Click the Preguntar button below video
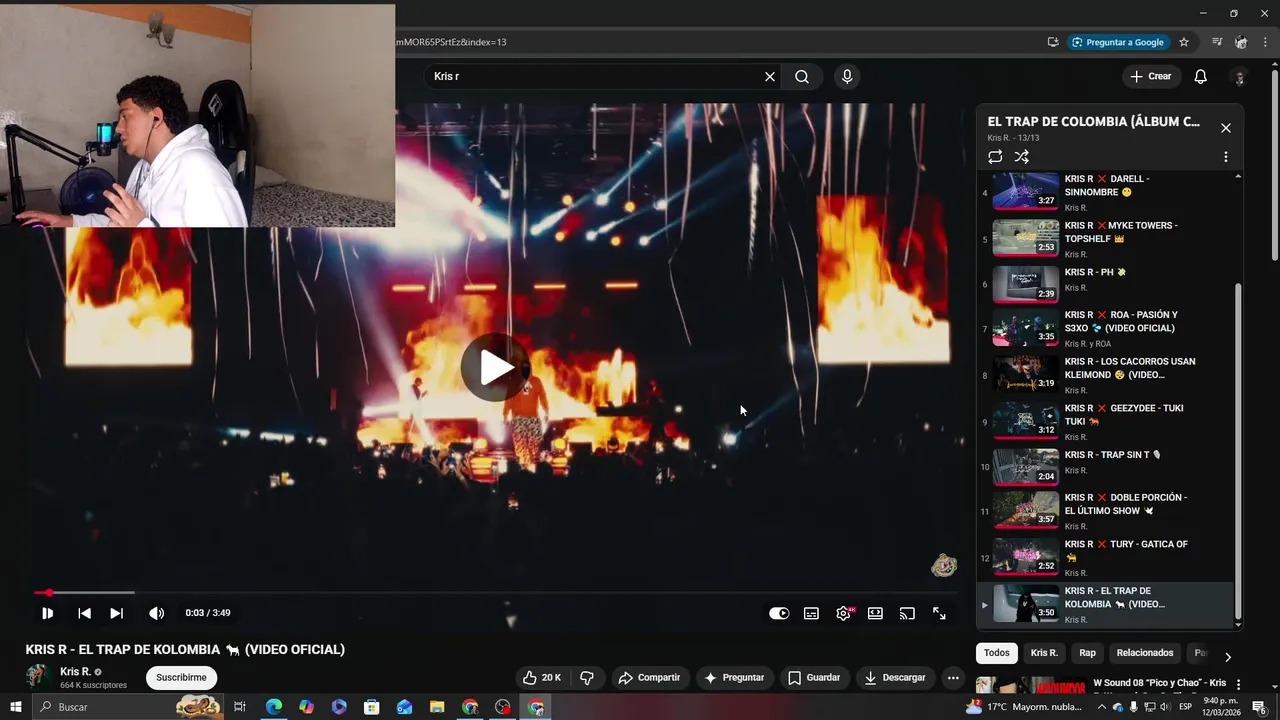Screen dimensions: 1280x720 [734, 678]
